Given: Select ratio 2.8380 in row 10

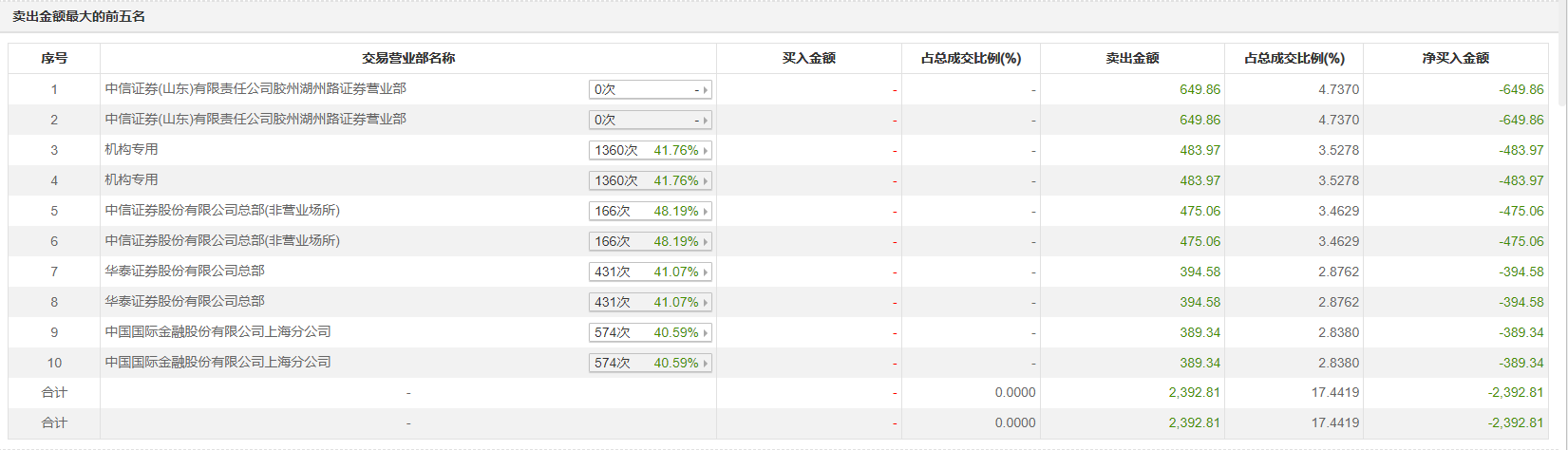Looking at the screenshot, I should pos(1339,363).
